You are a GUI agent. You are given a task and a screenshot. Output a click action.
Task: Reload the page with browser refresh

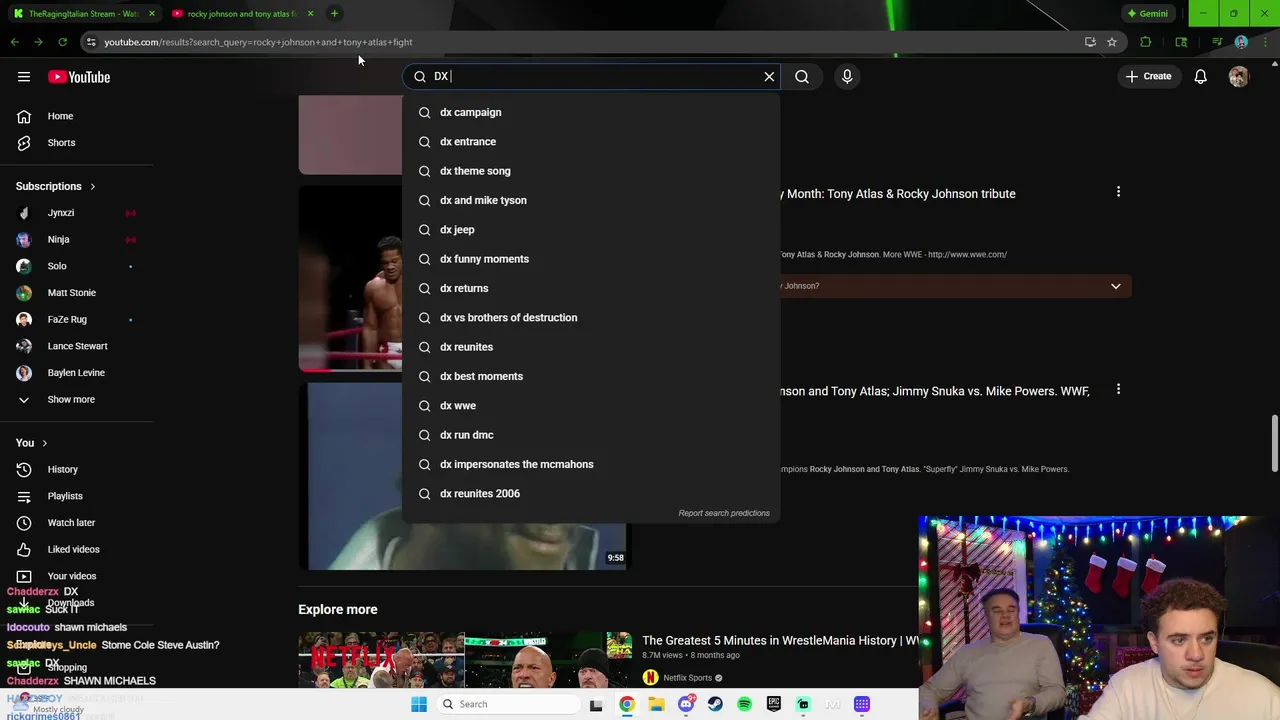62,42
